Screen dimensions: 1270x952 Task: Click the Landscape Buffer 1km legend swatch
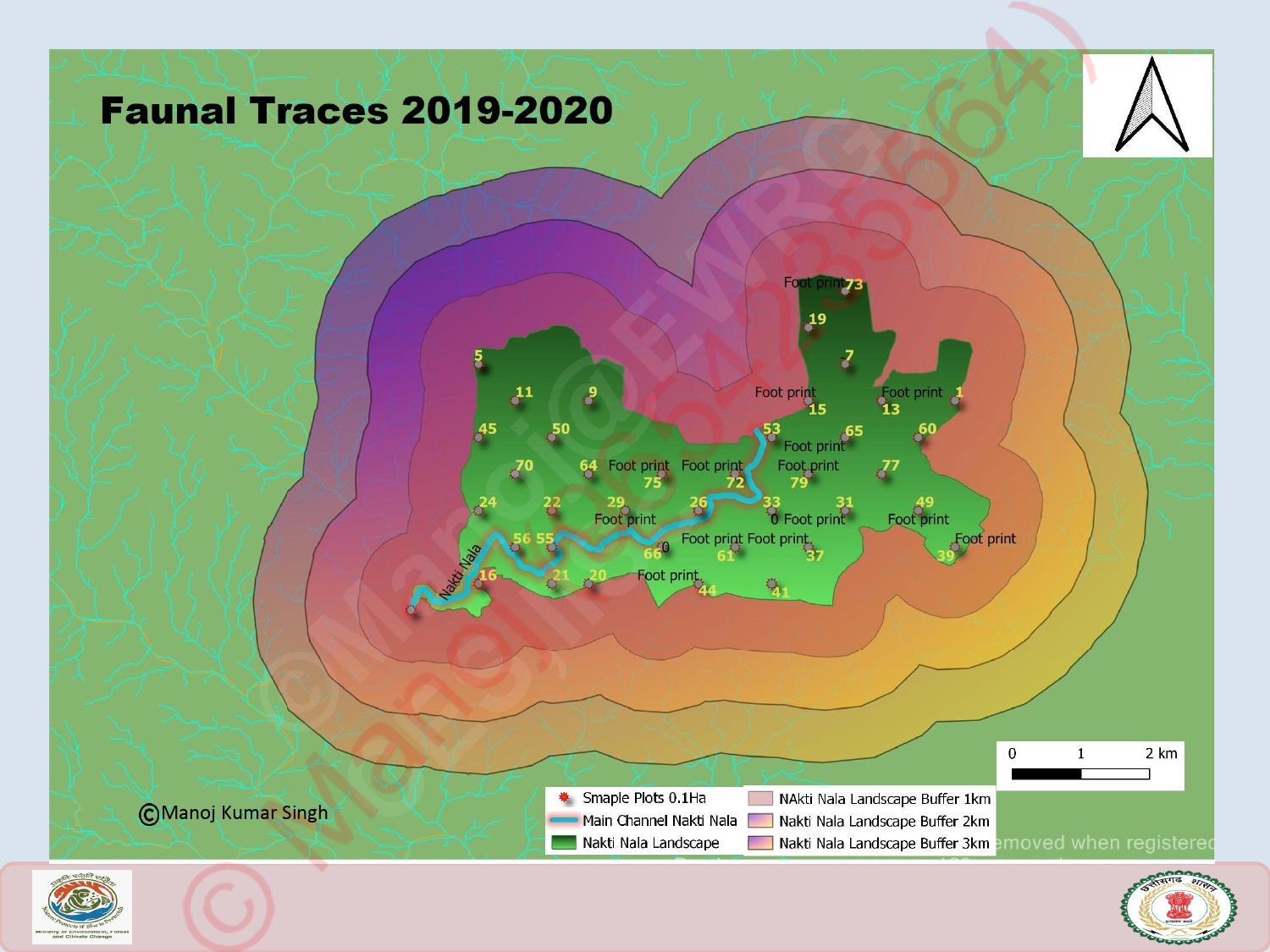[760, 799]
